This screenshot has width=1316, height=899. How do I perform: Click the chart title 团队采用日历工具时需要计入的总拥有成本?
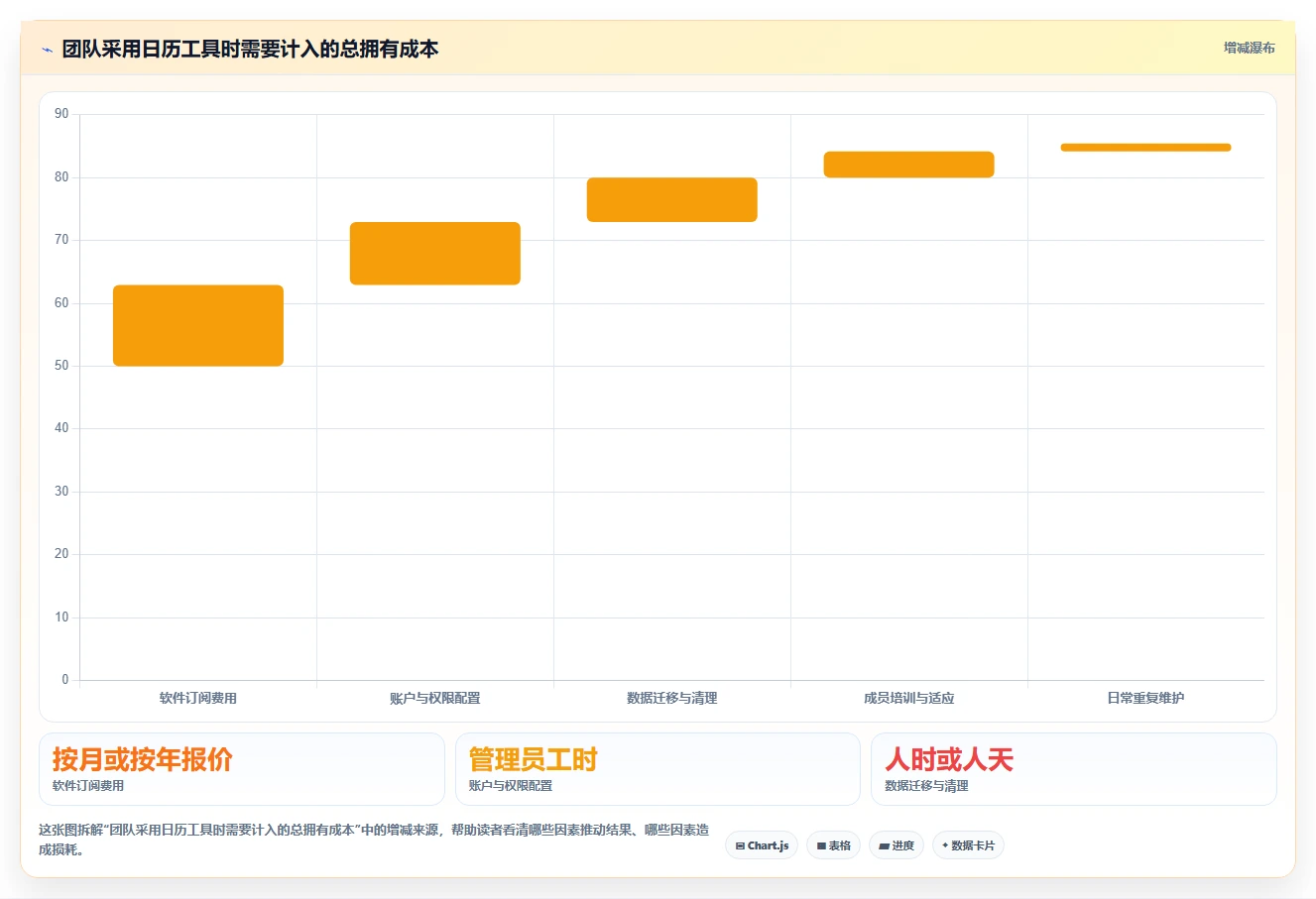(x=250, y=50)
